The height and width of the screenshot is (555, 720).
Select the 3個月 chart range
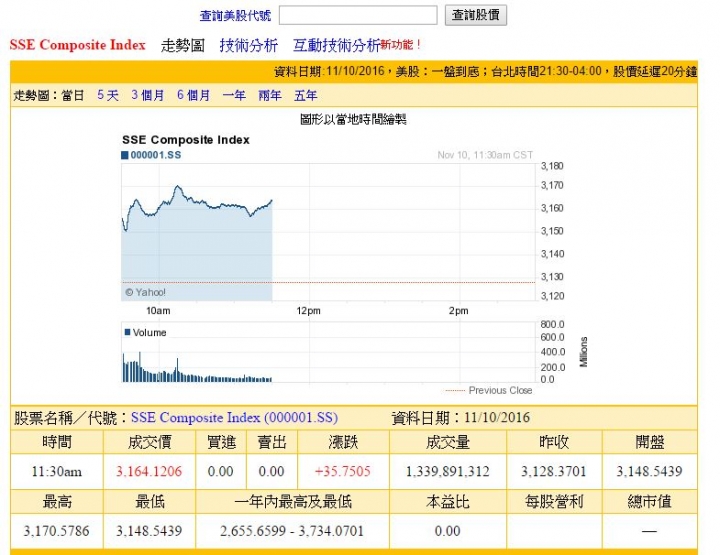tap(147, 95)
